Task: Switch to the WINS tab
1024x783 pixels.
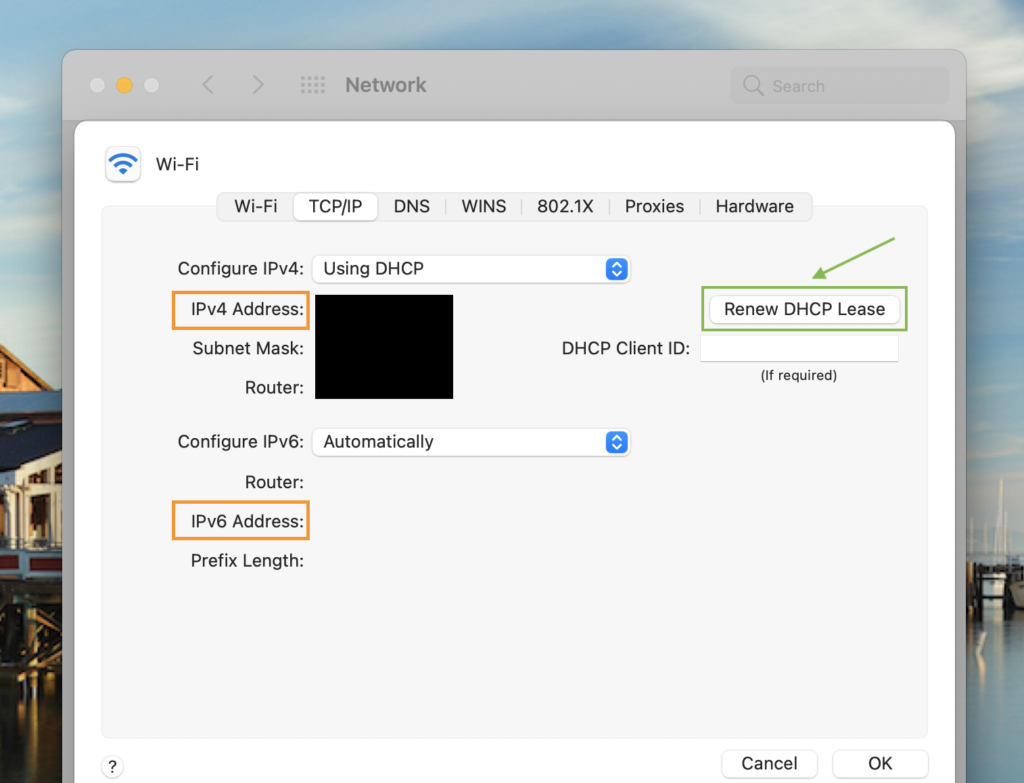Action: click(483, 207)
